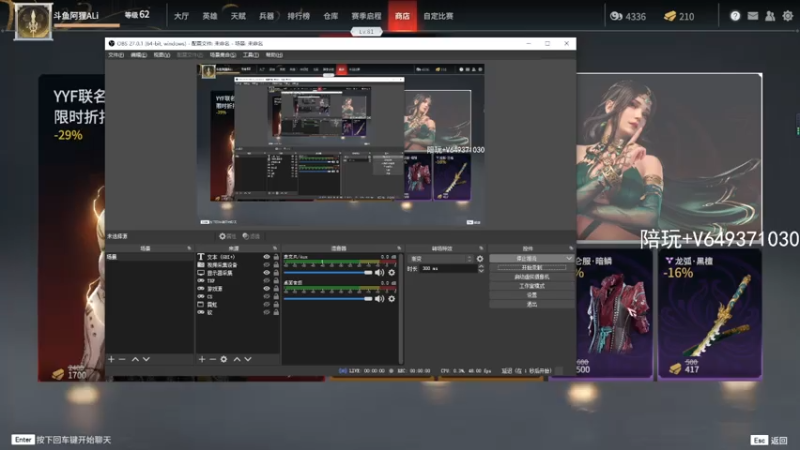Open 桌面音频 audio settings gear

point(391,298)
